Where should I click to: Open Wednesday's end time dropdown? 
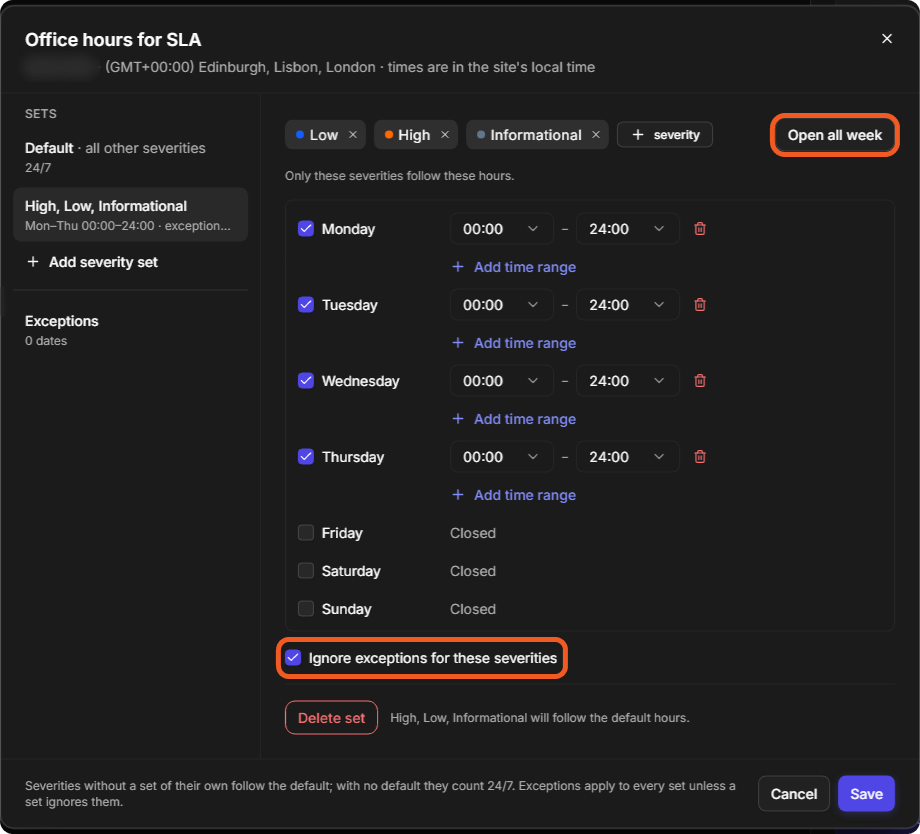point(627,381)
